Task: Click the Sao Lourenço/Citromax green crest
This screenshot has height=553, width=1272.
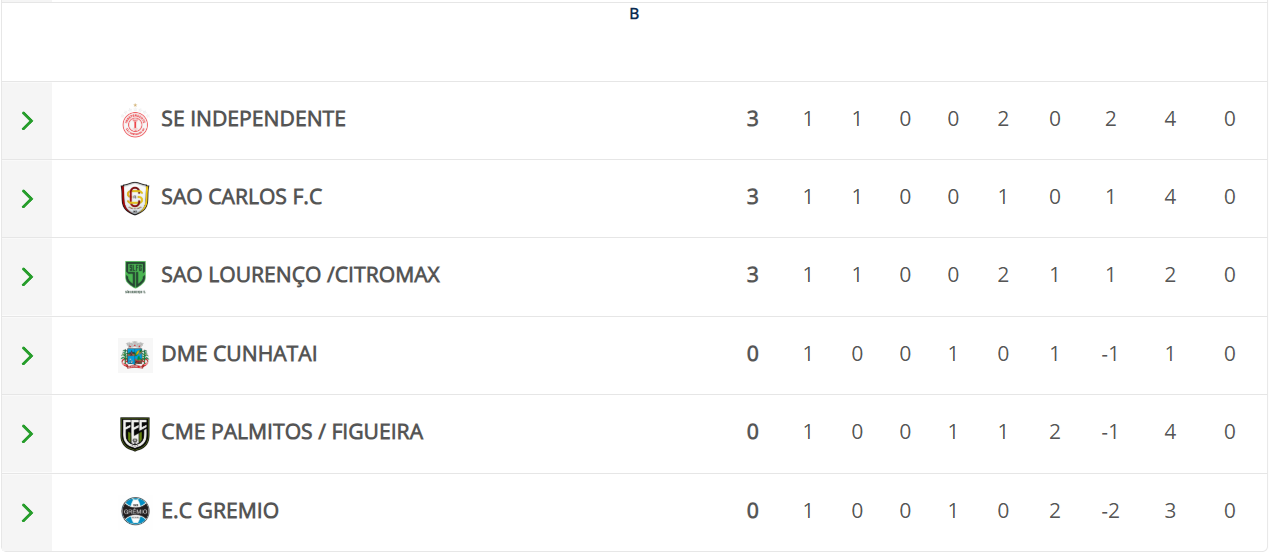Action: pos(134,276)
